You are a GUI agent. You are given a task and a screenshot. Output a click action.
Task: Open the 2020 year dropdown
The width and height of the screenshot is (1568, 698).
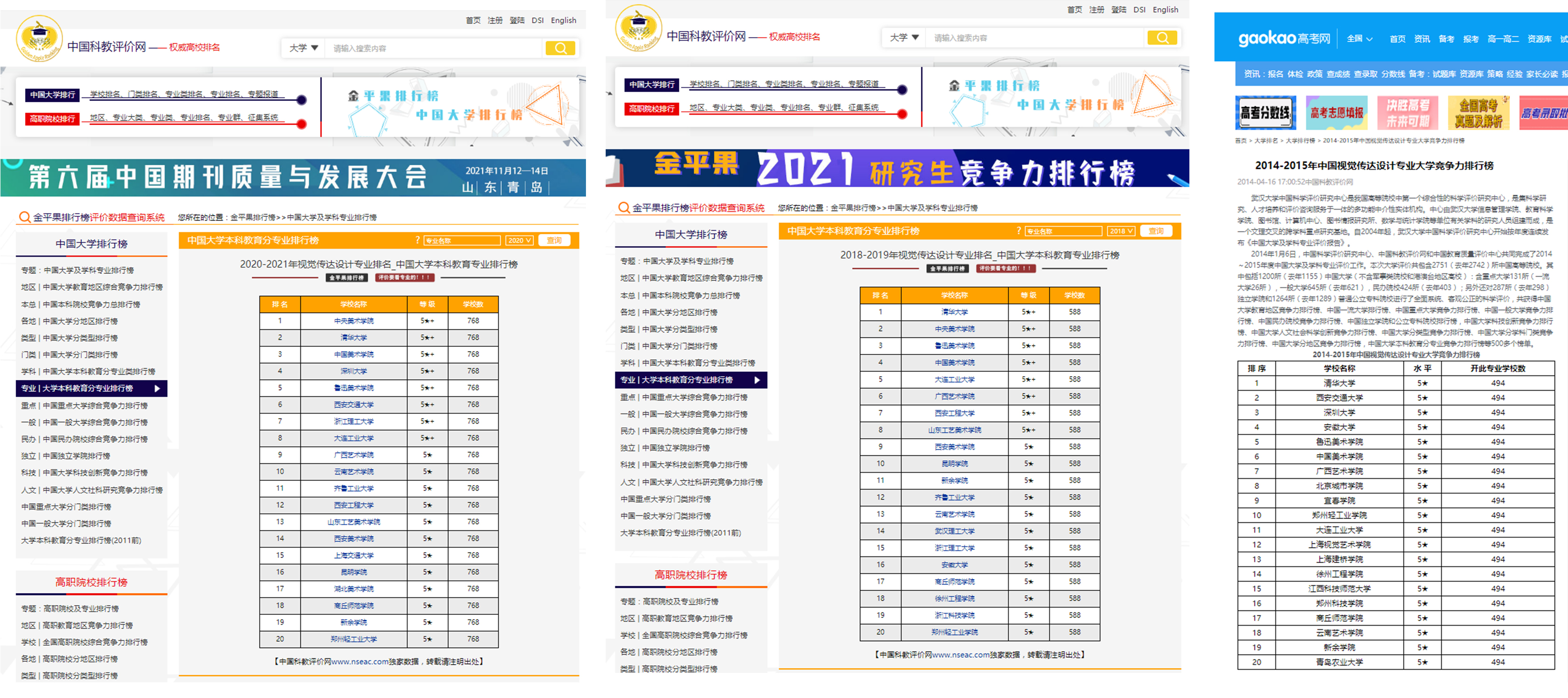(x=519, y=240)
